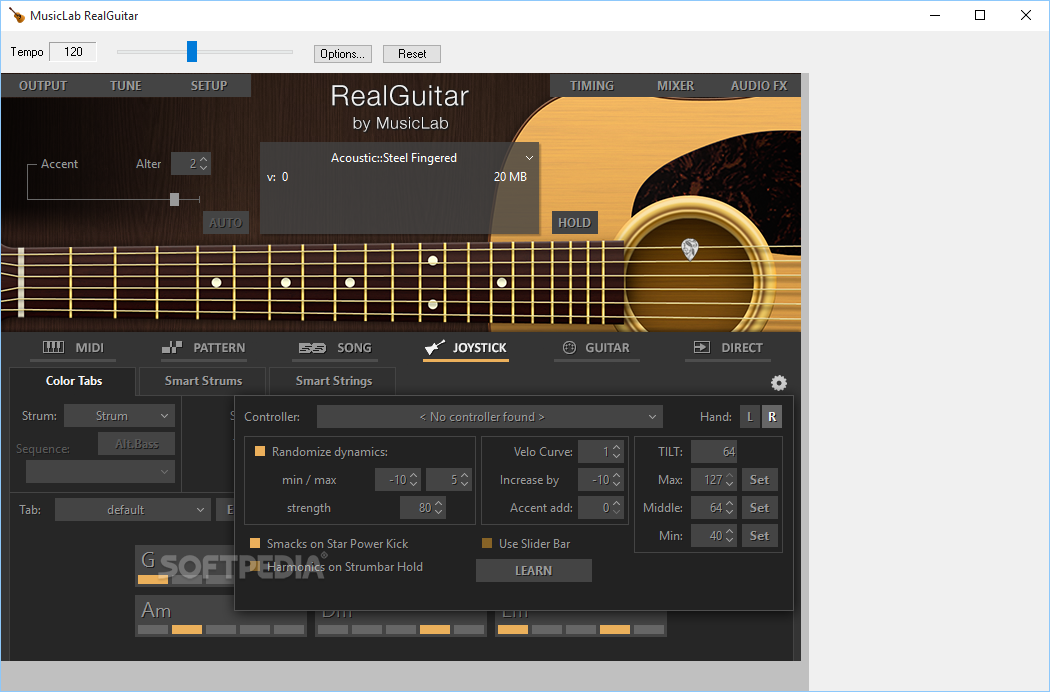
Task: Click the Reset button
Action: pyautogui.click(x=412, y=54)
